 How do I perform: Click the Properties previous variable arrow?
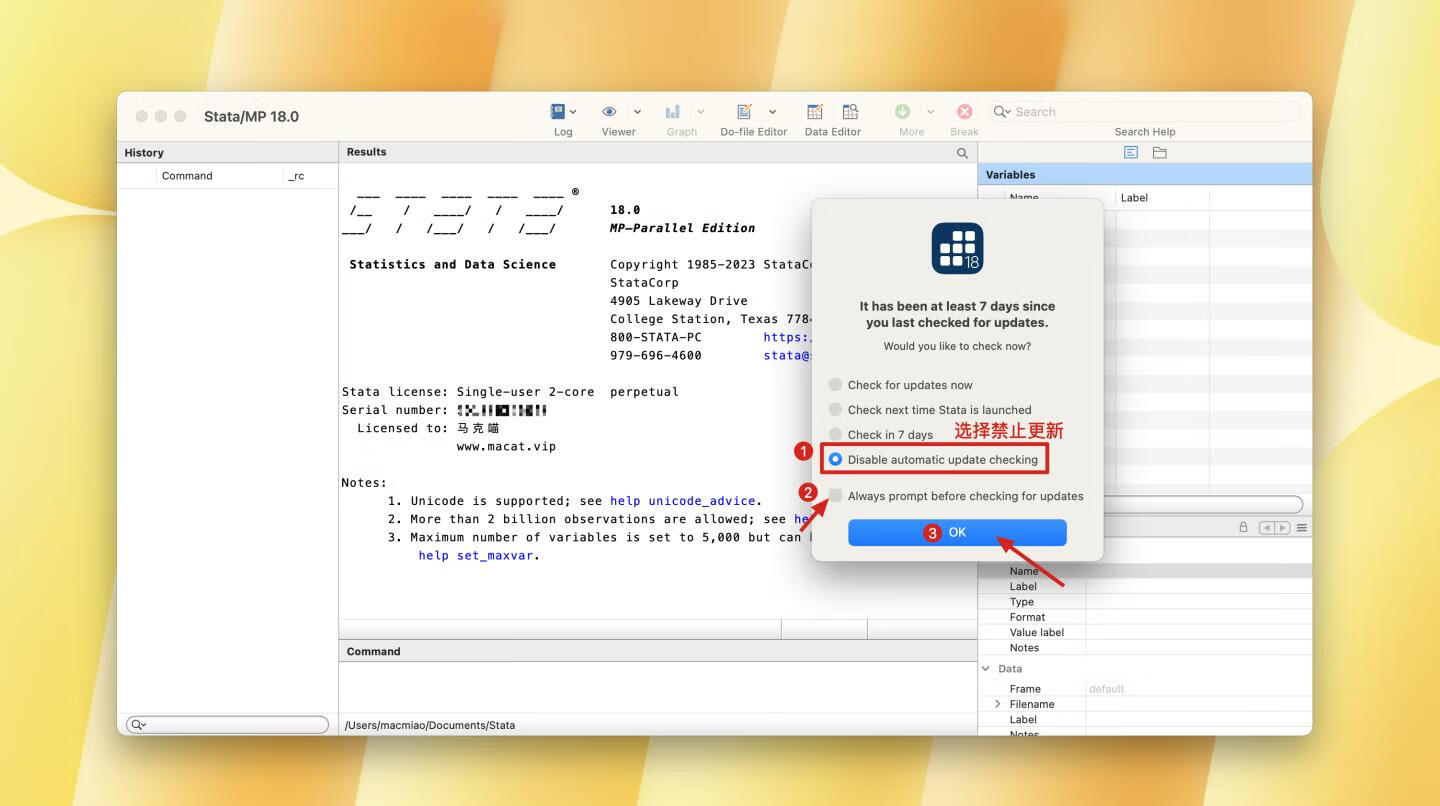tap(1267, 527)
